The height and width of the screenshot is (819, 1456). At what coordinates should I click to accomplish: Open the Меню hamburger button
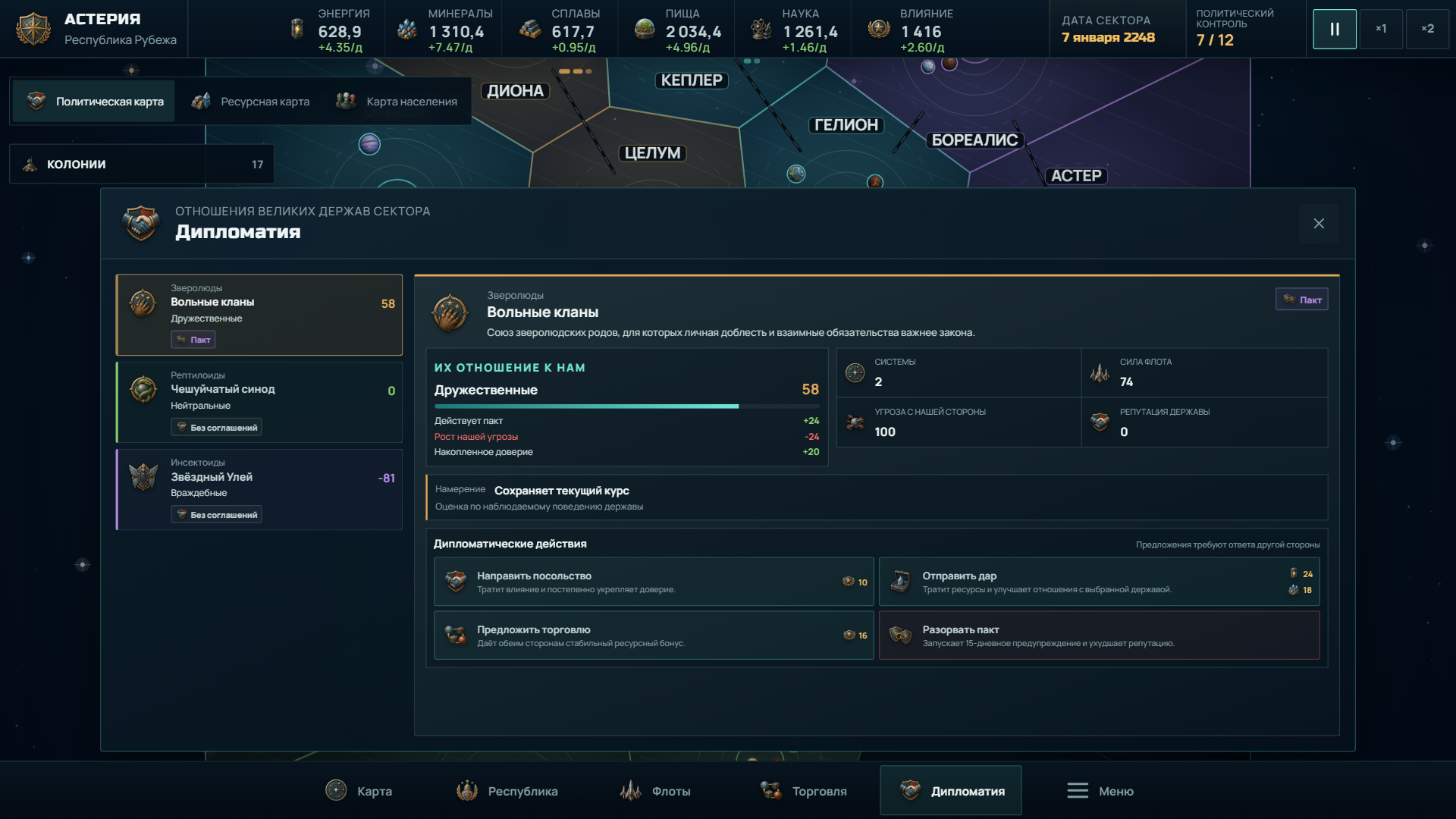coord(1100,791)
